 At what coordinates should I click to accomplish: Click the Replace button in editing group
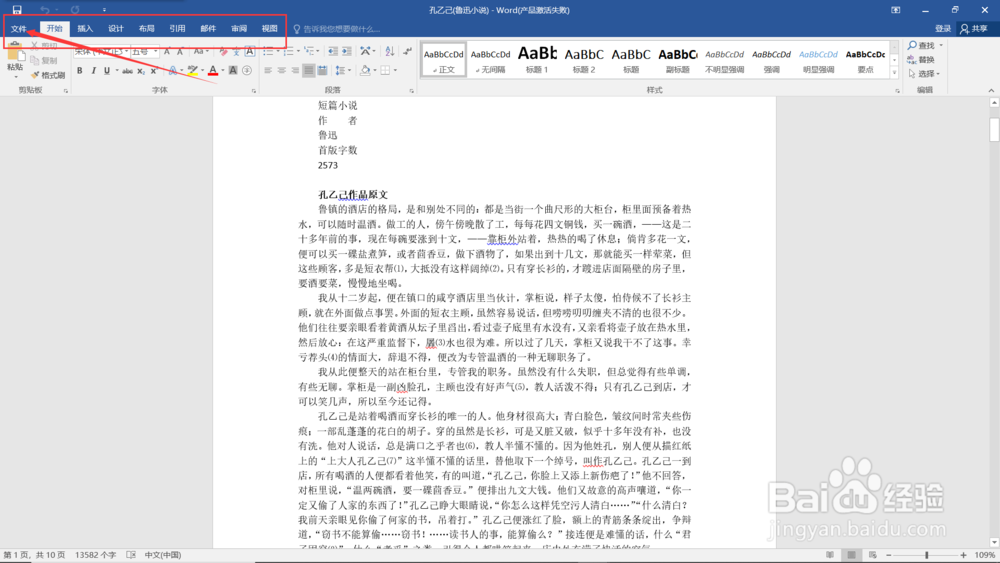point(921,59)
